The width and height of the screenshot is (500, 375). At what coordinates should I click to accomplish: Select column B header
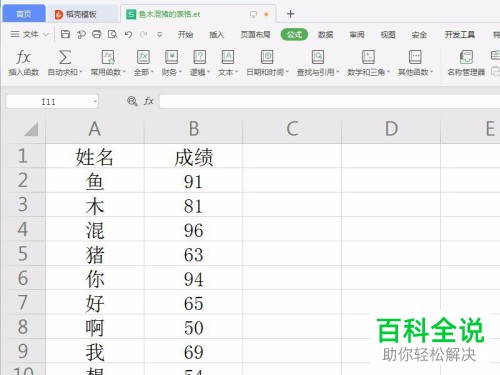click(194, 129)
